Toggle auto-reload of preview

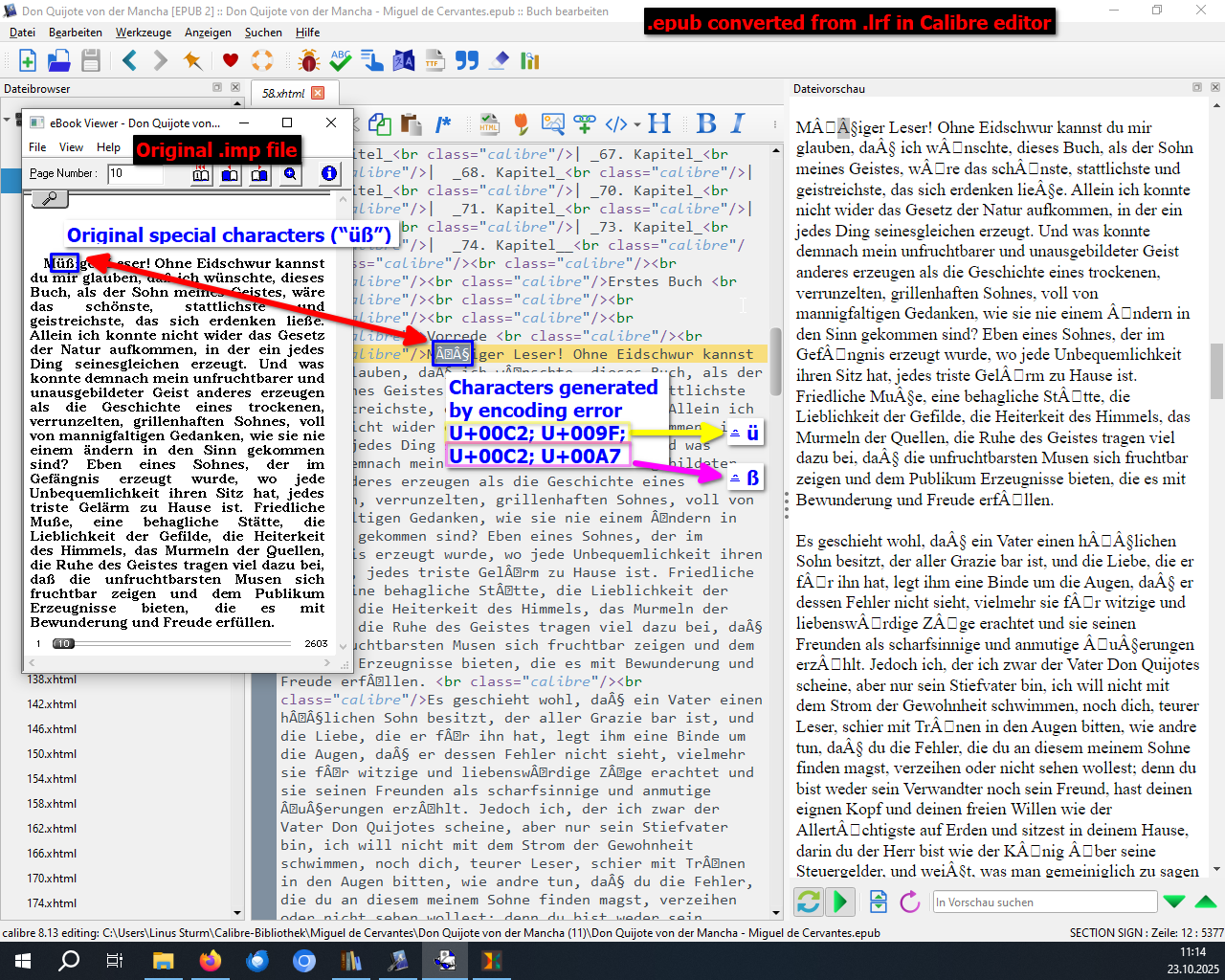[x=809, y=902]
